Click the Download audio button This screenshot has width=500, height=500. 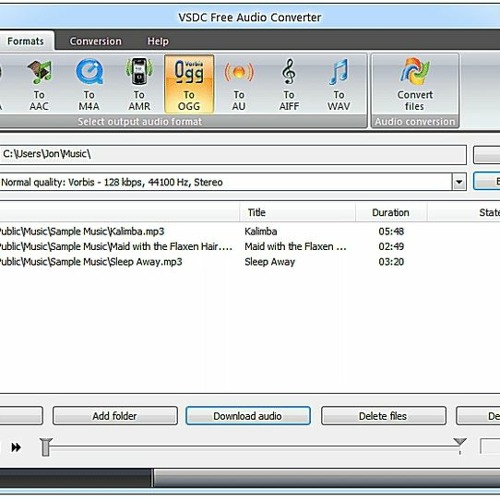[248, 416]
